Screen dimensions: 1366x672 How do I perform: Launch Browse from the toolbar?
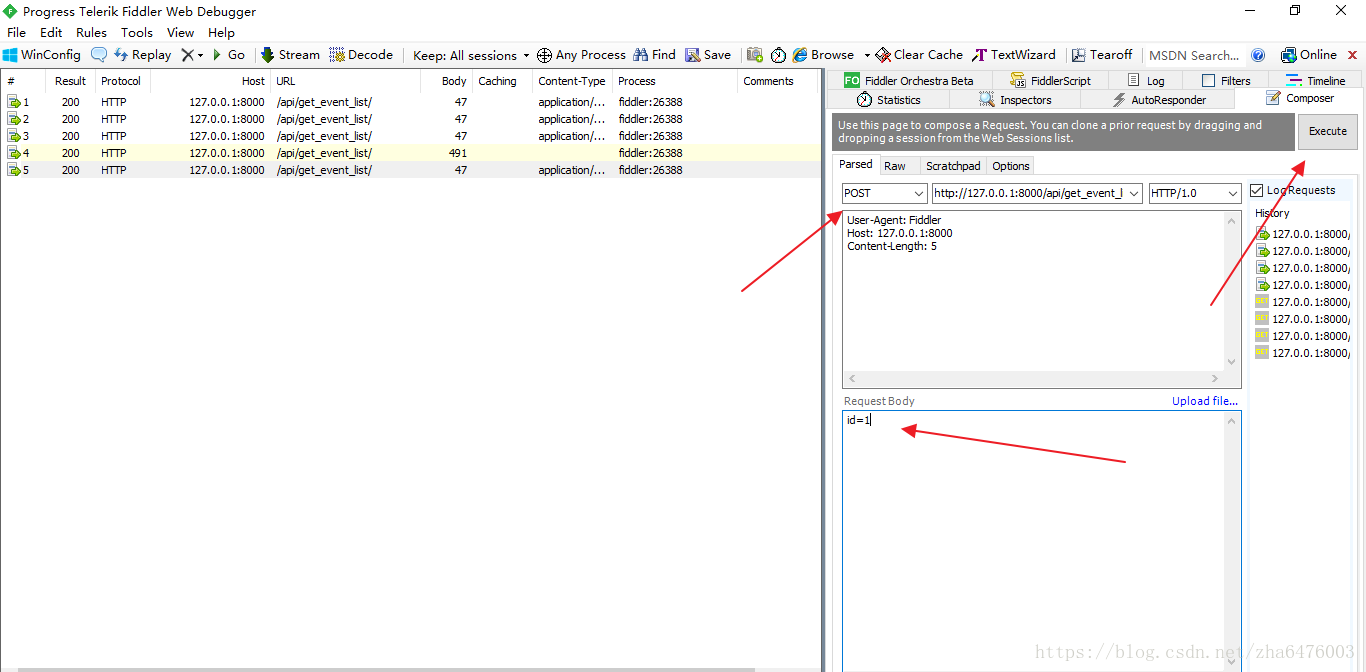tap(823, 55)
